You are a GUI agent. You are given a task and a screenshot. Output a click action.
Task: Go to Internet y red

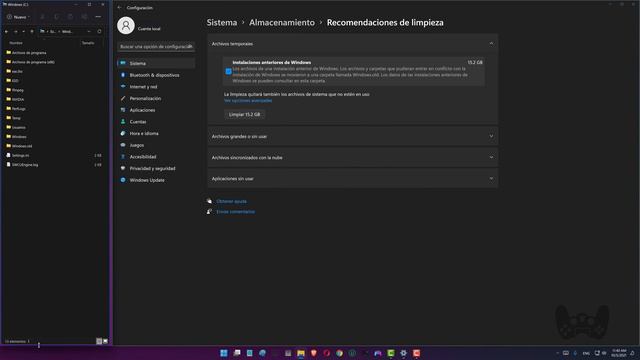[x=156, y=87]
